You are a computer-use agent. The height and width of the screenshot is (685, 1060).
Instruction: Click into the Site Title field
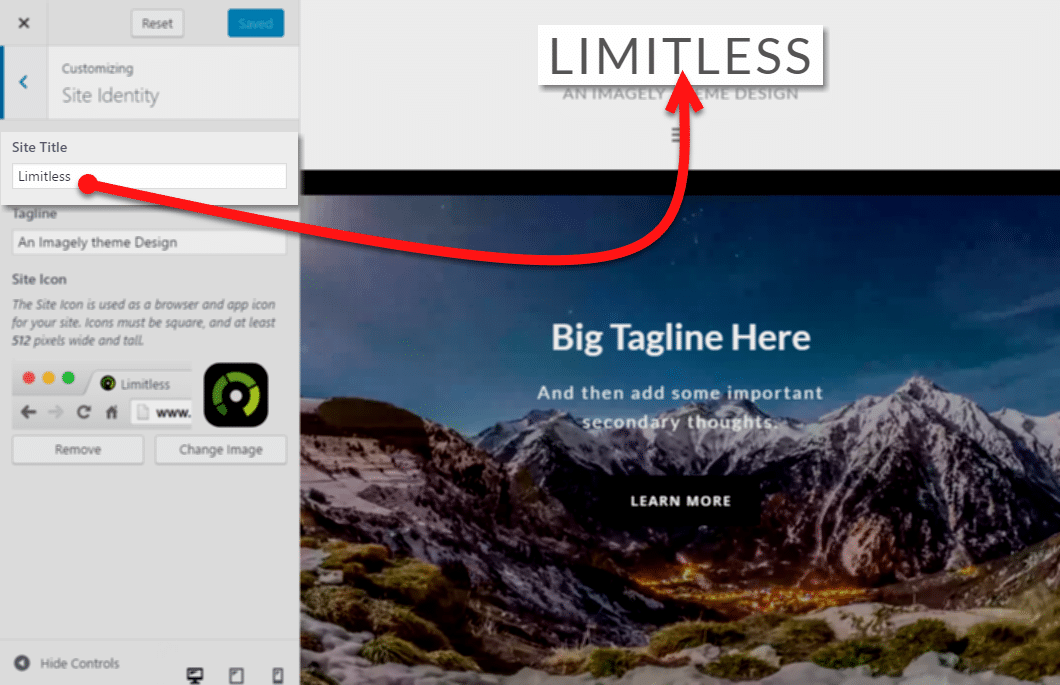tap(149, 176)
